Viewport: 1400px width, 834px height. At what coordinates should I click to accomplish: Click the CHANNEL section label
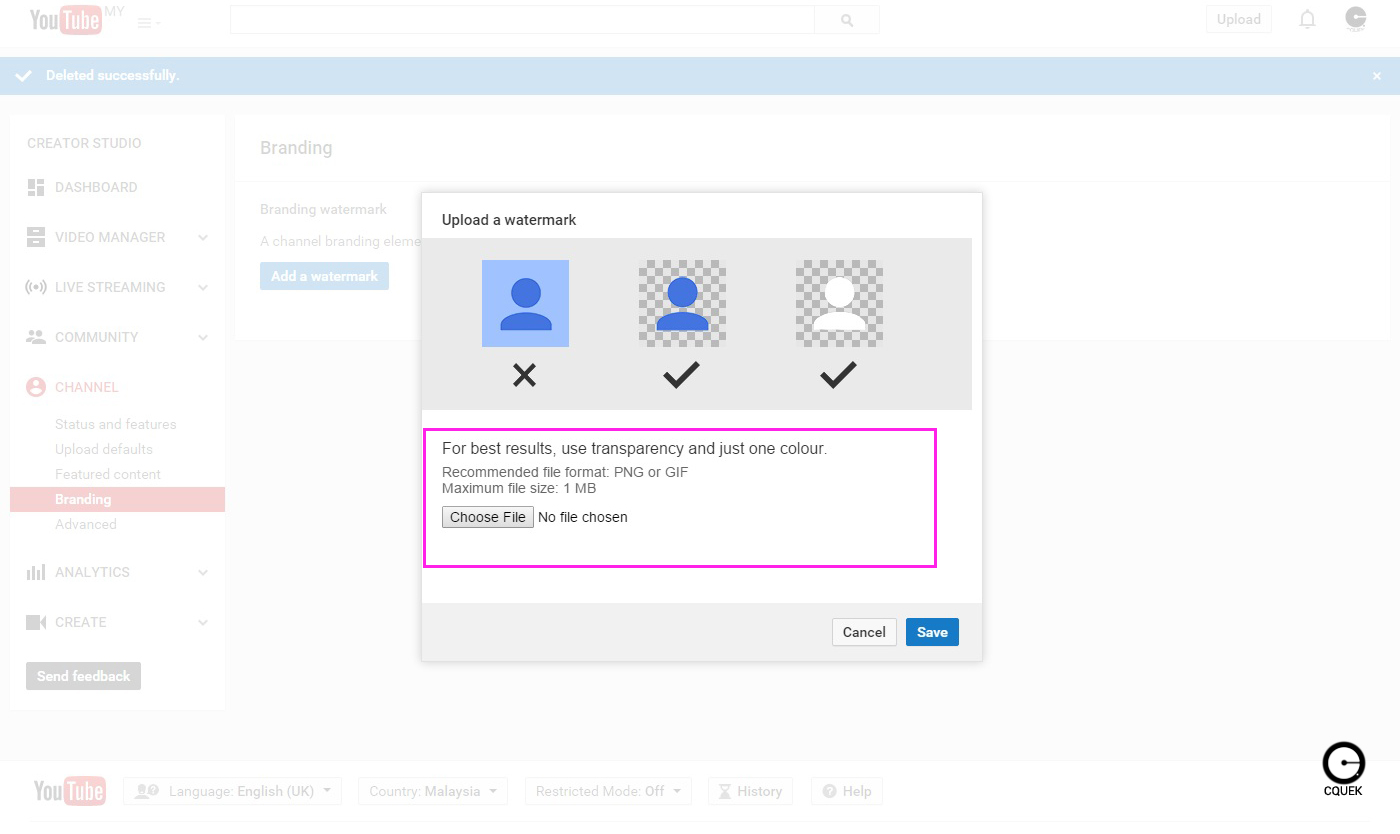[x=87, y=387]
